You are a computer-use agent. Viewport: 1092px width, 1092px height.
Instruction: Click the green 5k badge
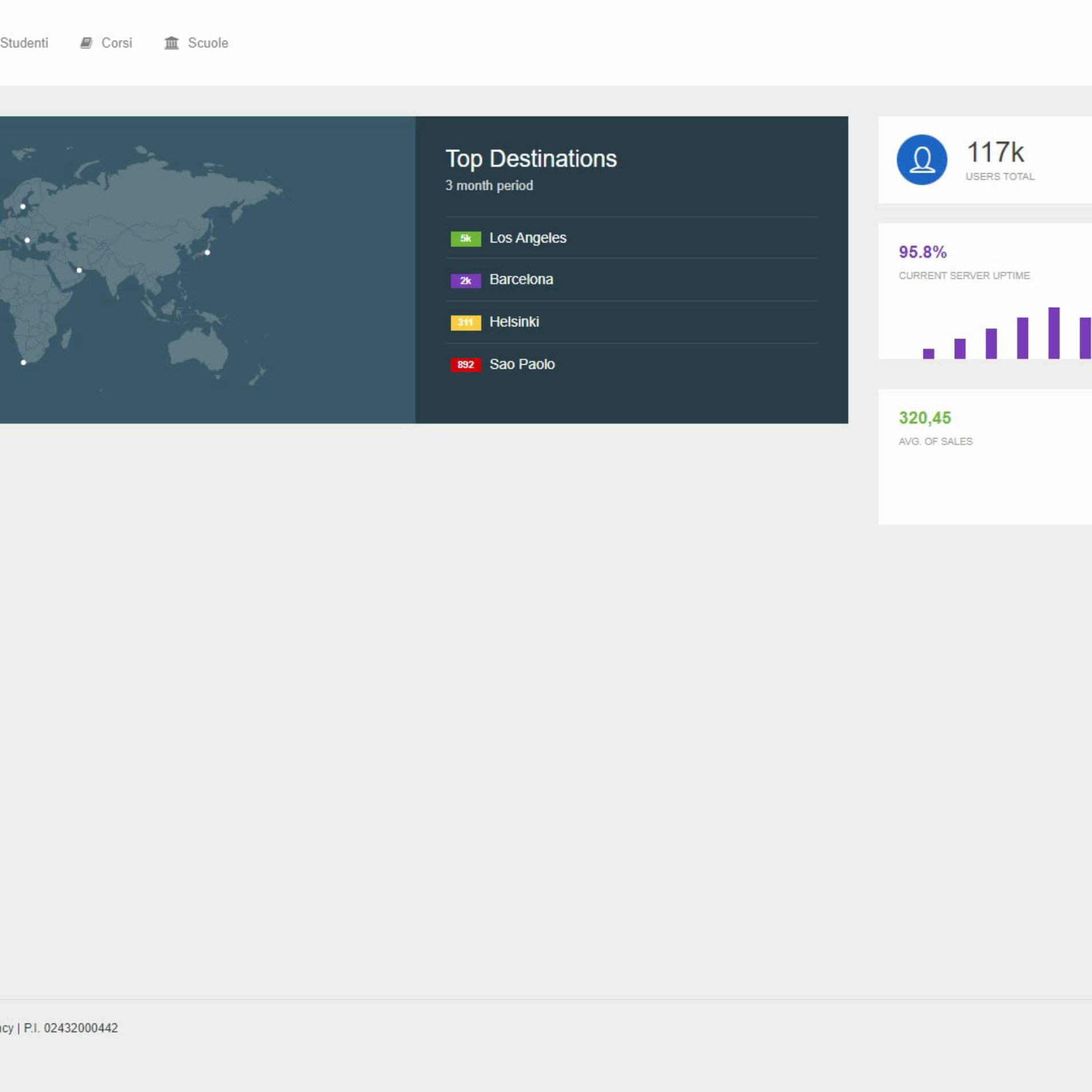(x=465, y=238)
